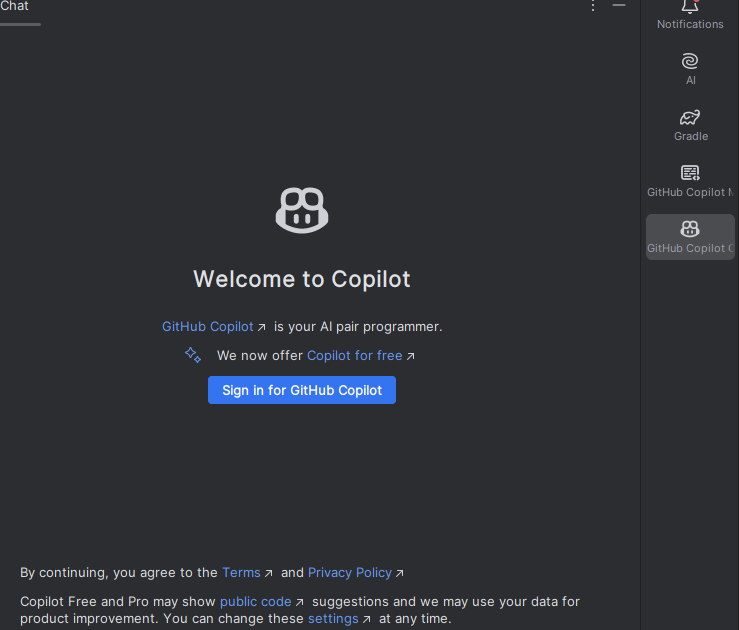Click Sign in for GitHub Copilot
The height and width of the screenshot is (630, 739).
click(302, 390)
